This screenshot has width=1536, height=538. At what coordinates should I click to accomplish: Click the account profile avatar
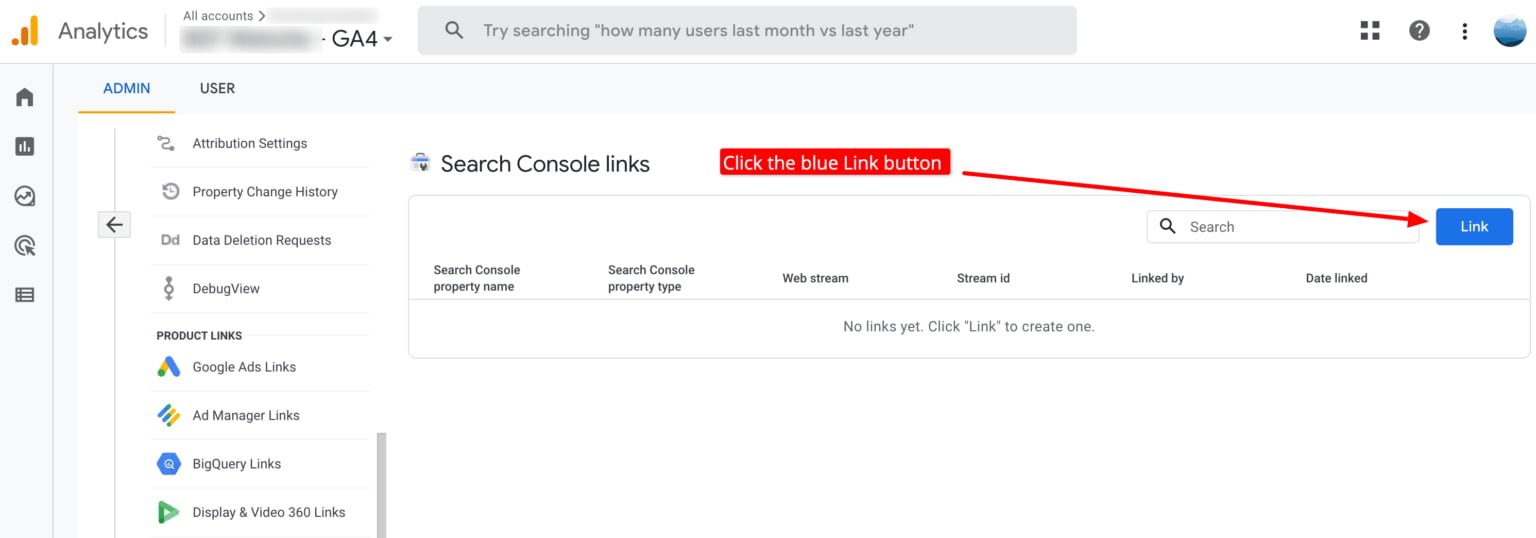pos(1510,31)
